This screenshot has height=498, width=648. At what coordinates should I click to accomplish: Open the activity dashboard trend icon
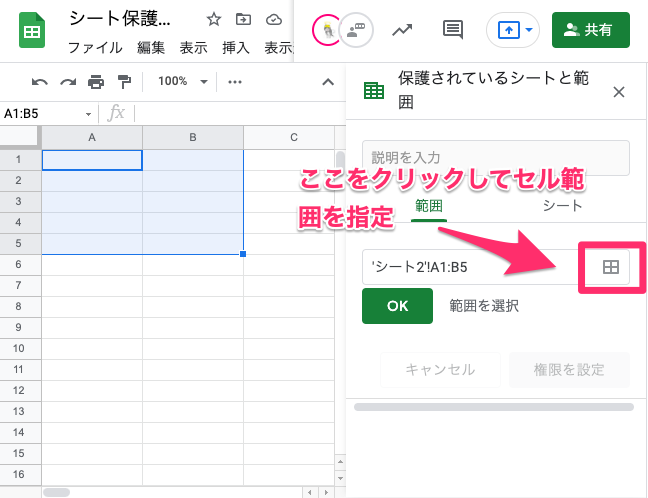tap(403, 30)
